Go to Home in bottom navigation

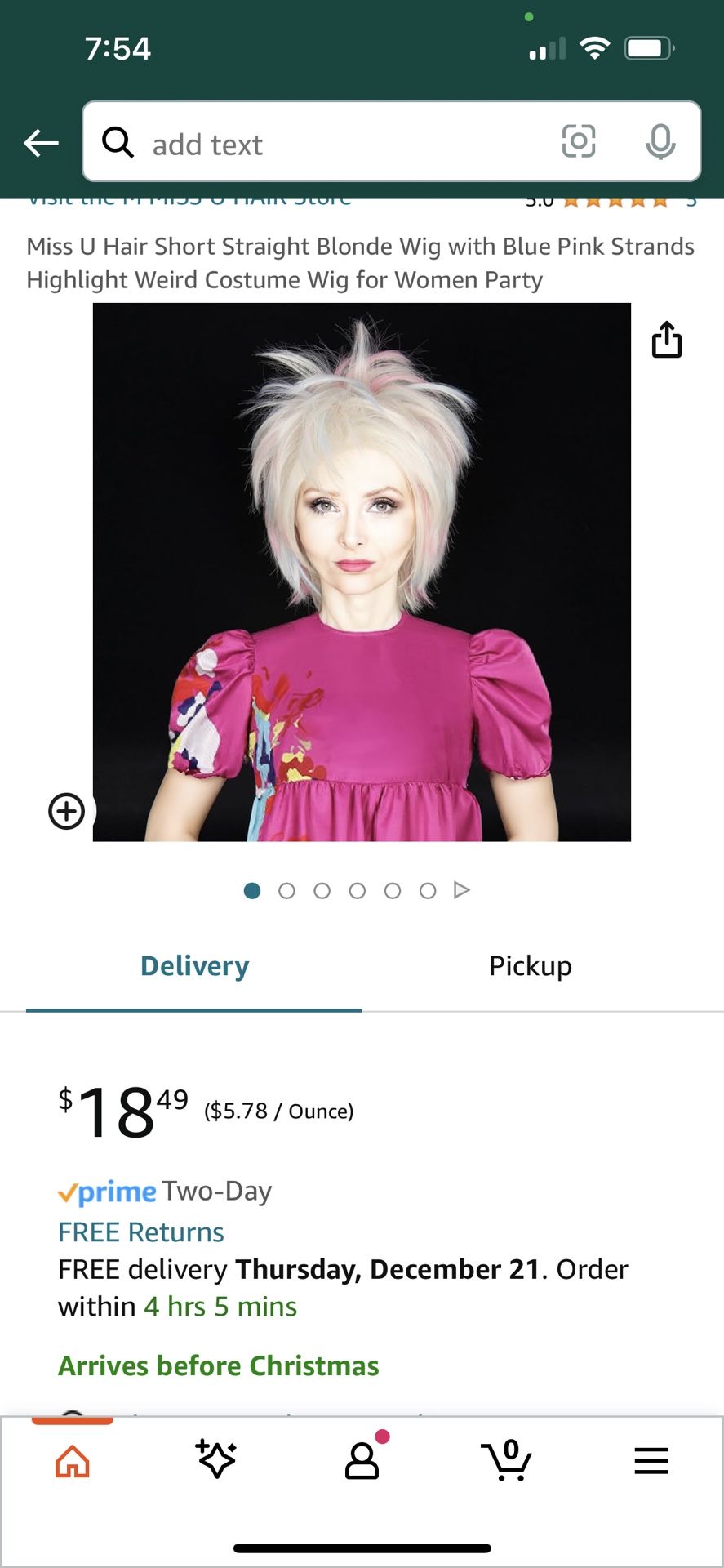point(73,1461)
